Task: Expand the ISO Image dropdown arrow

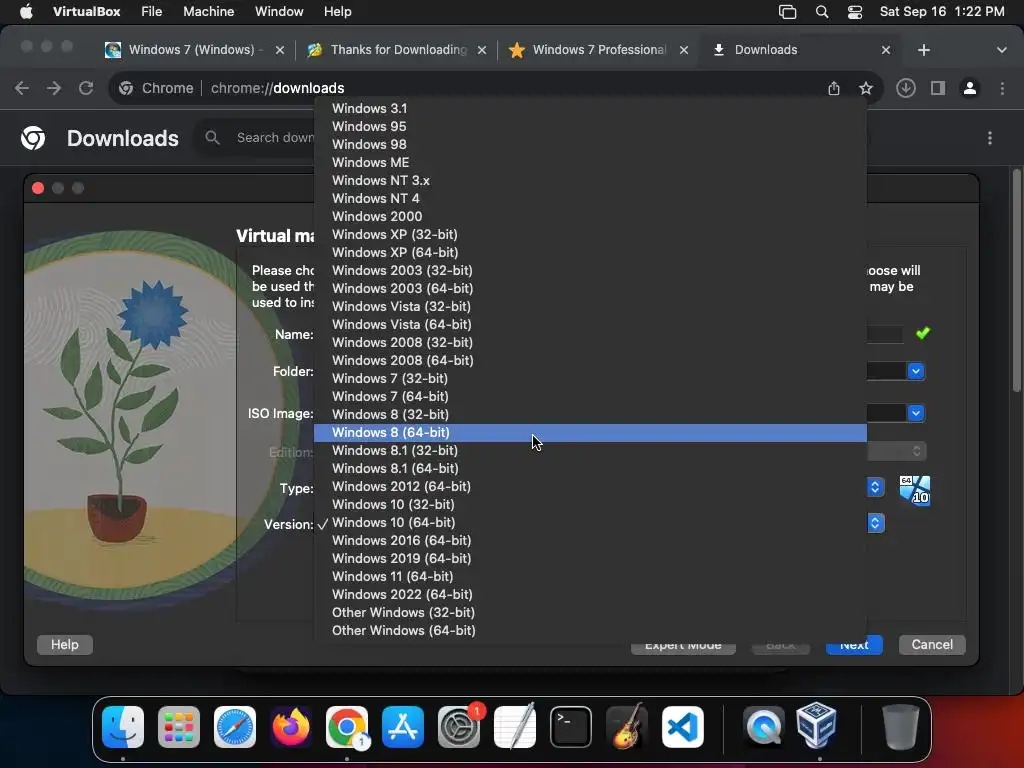Action: tap(916, 413)
